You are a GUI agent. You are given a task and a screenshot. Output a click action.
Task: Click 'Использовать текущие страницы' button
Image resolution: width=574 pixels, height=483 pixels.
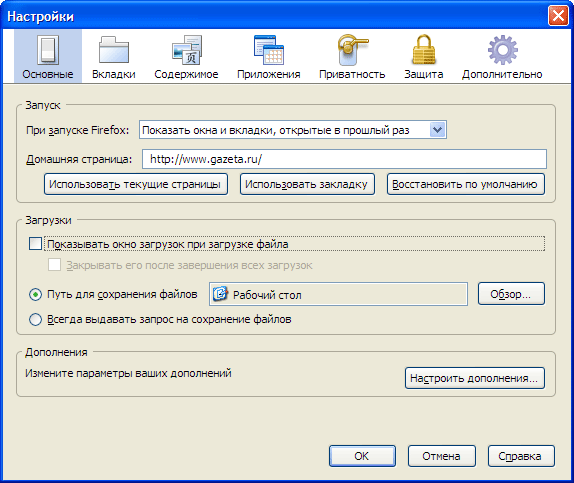click(136, 184)
